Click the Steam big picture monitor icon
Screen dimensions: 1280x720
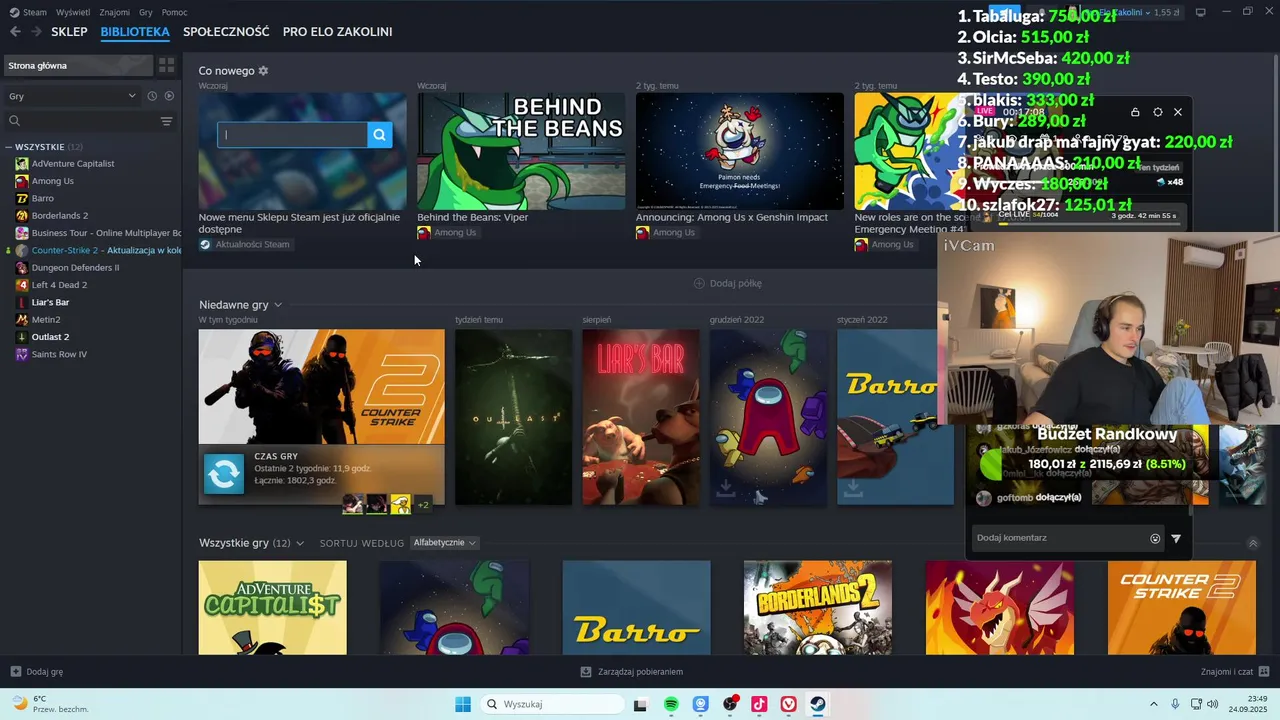click(x=1201, y=12)
